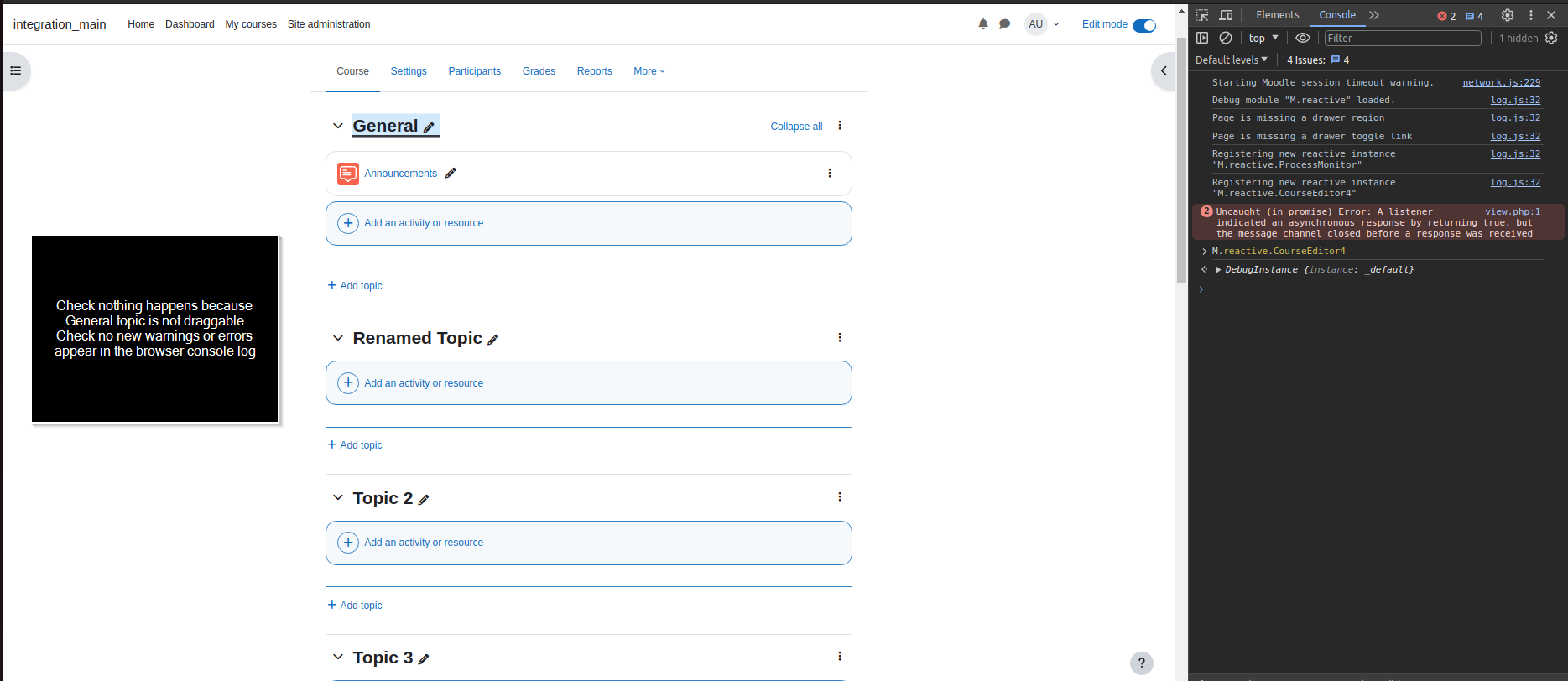
Task: Click the DevTools error count badge
Action: (x=1447, y=16)
